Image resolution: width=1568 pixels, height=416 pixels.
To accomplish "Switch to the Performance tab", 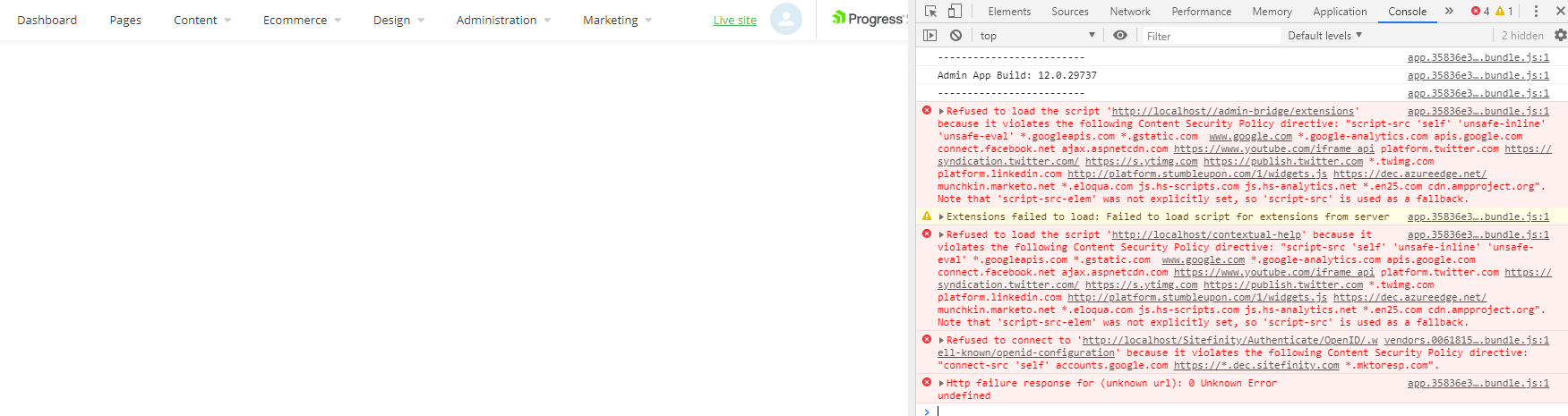I will click(1202, 12).
